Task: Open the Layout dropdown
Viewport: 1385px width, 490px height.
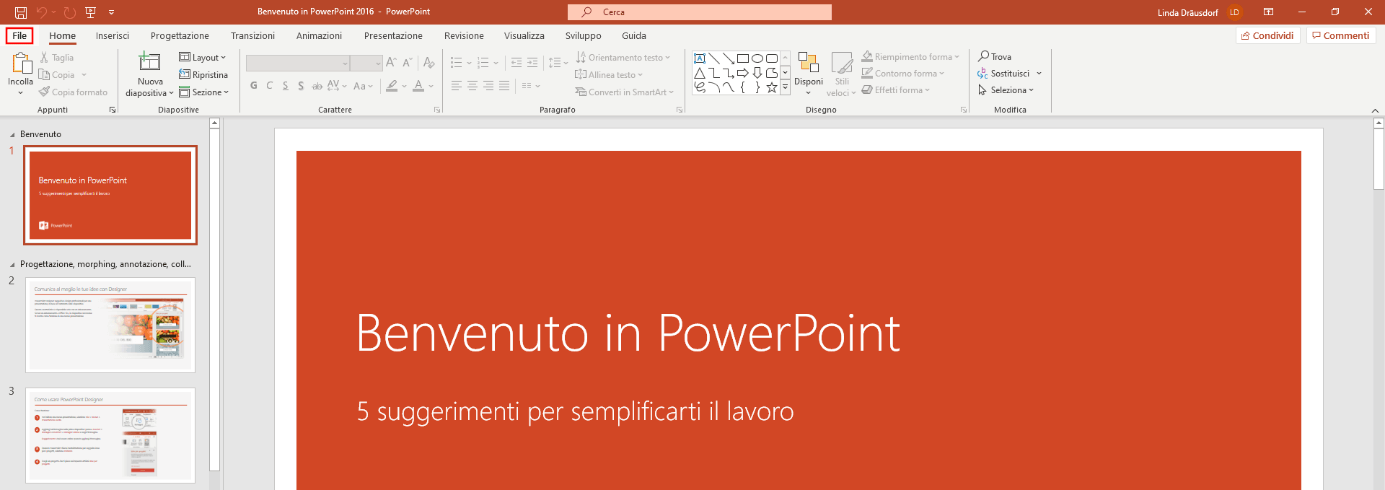Action: (203, 58)
